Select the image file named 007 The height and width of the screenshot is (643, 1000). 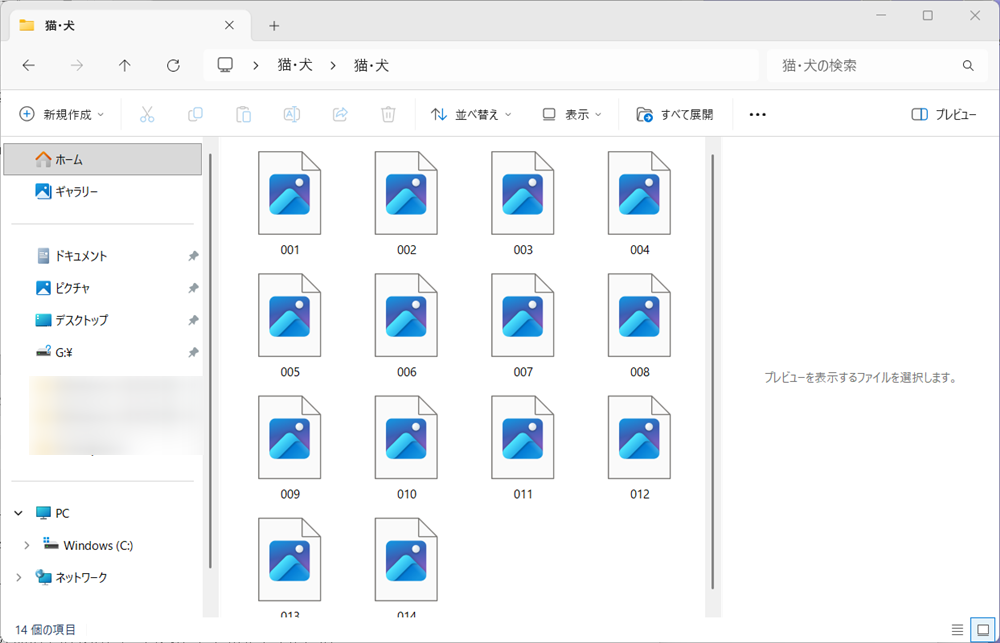coord(522,314)
